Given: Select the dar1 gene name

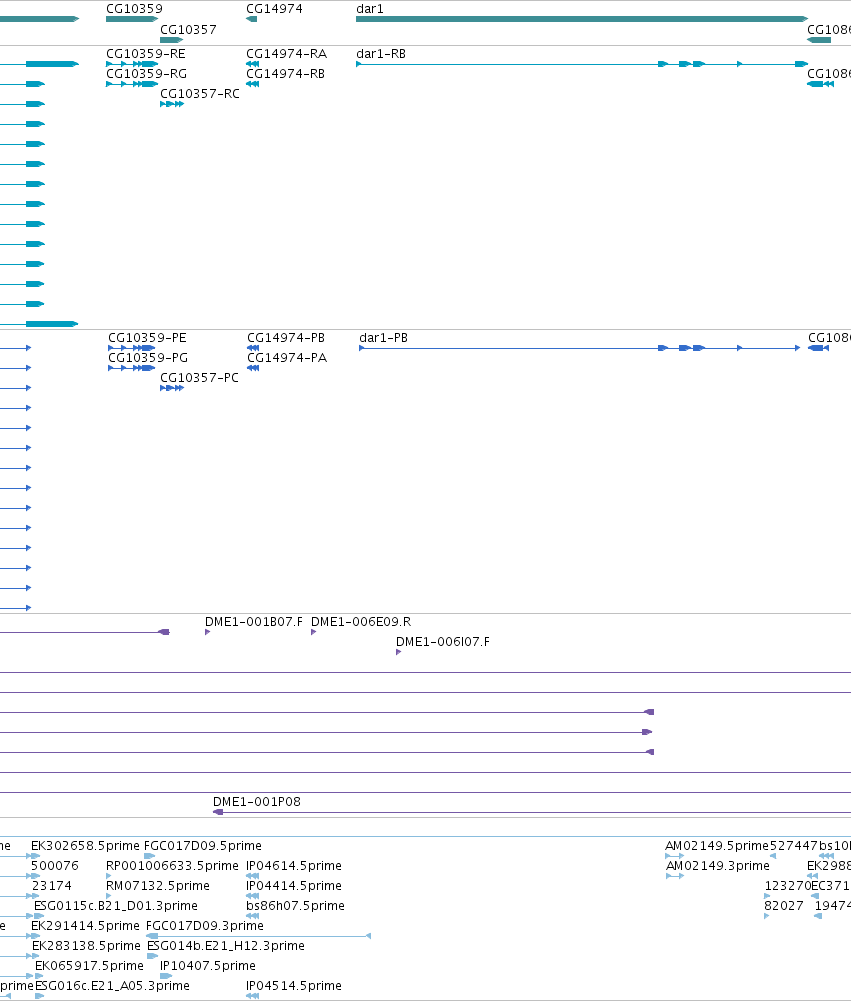Looking at the screenshot, I should coord(370,9).
